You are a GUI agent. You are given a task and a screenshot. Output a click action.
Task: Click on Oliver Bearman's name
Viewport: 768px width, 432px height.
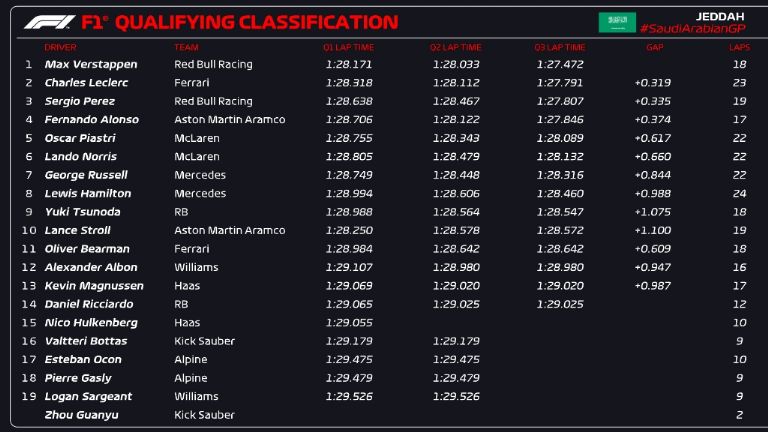pos(87,249)
